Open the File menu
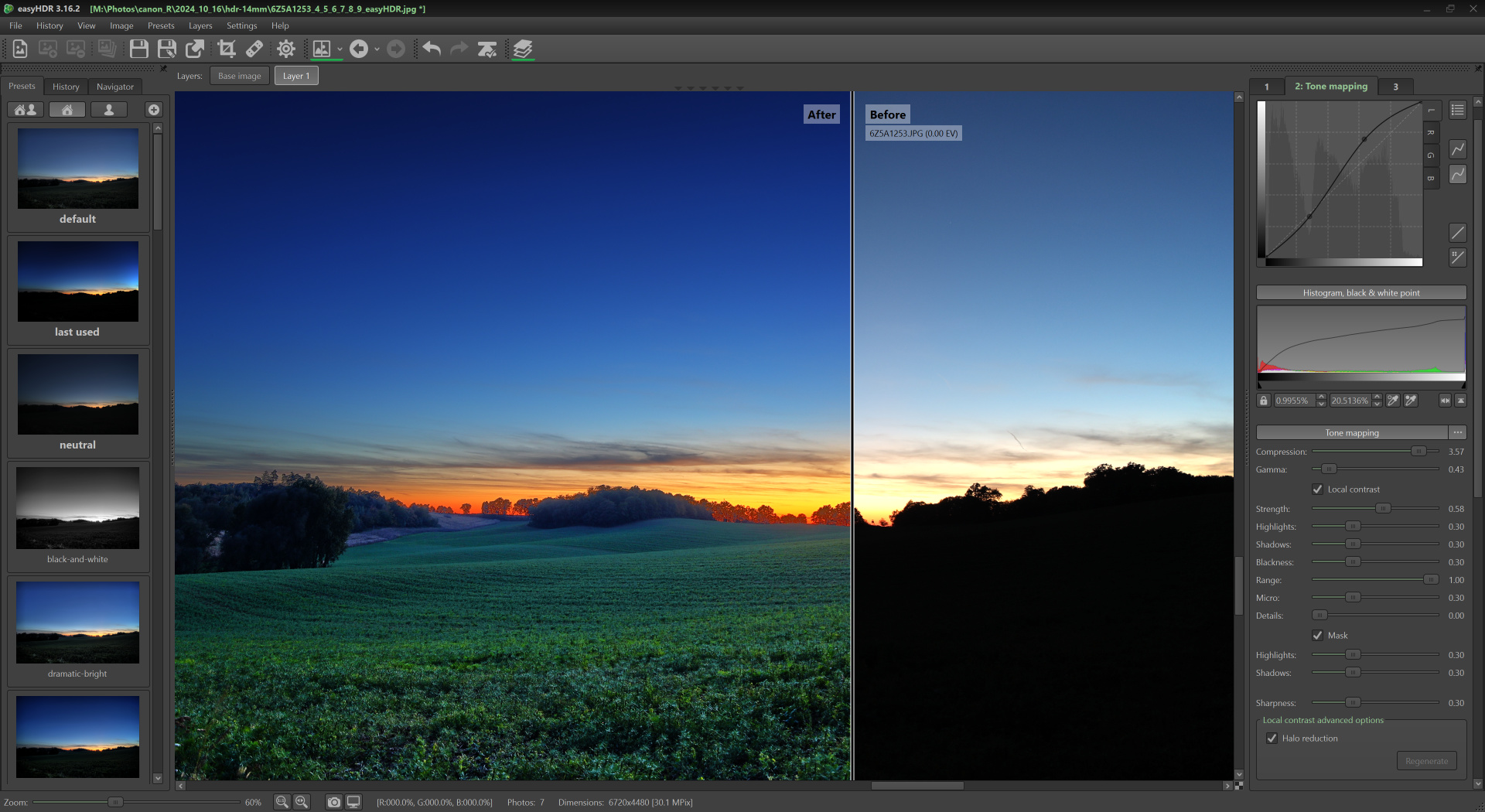 (15, 26)
